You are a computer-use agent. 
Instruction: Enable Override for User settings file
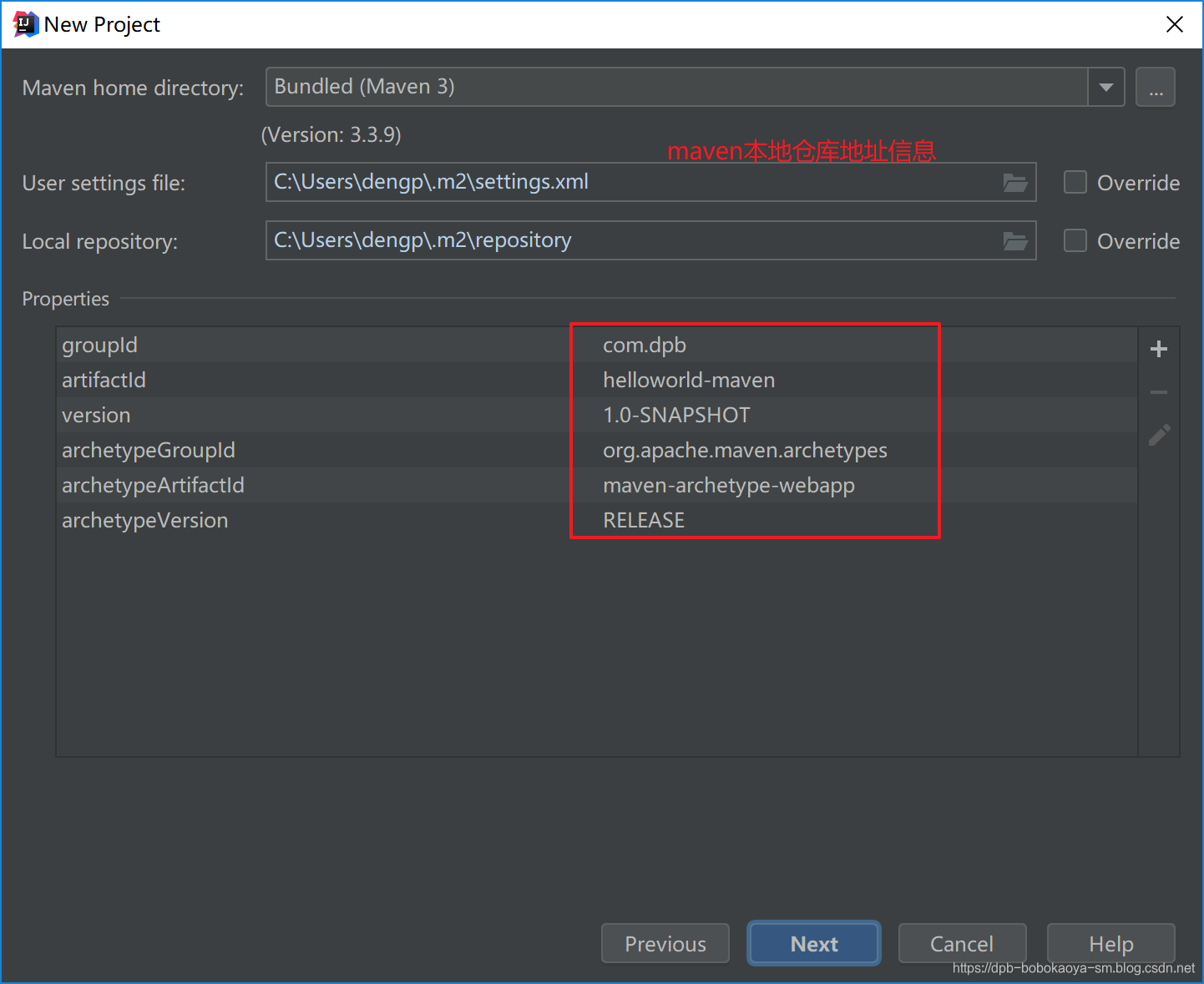click(1075, 182)
